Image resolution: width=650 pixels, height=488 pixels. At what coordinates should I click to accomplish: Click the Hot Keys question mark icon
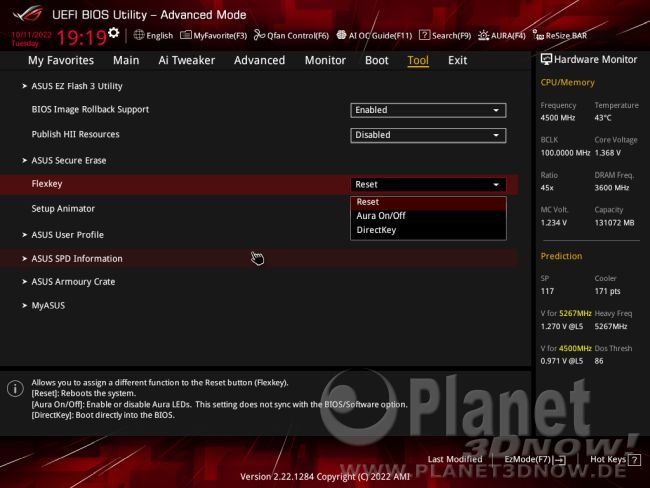(x=634, y=459)
